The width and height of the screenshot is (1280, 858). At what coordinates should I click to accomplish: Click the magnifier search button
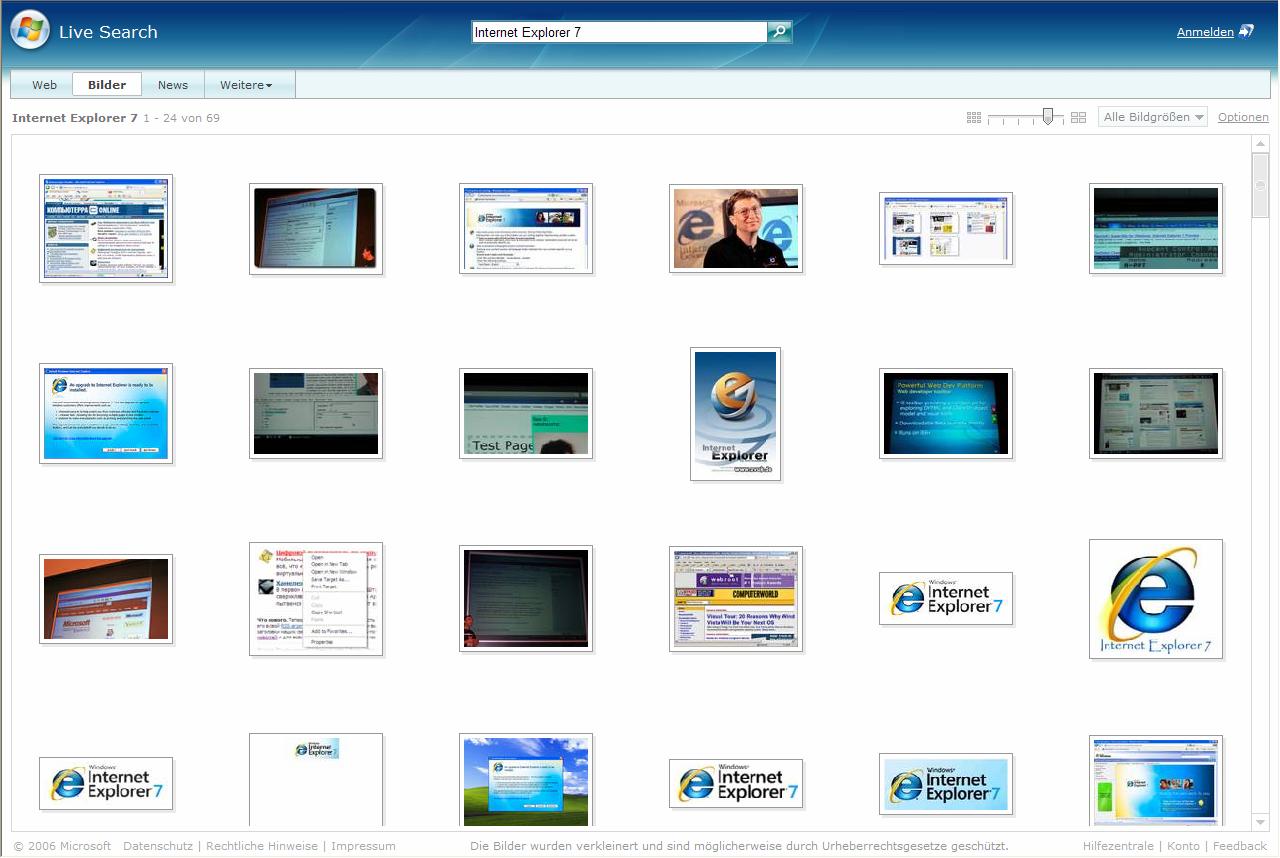click(780, 32)
